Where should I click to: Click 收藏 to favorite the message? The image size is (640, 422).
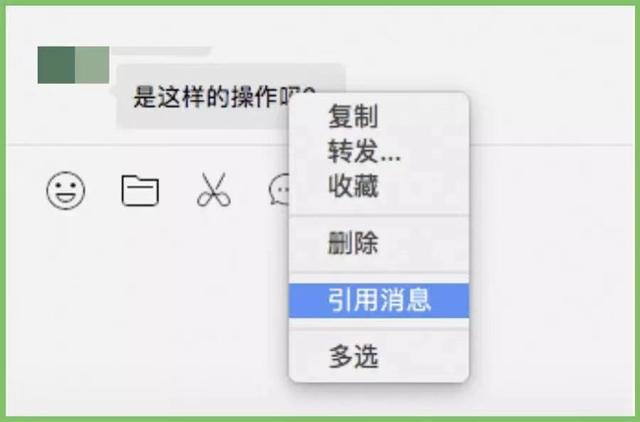pyautogui.click(x=353, y=186)
